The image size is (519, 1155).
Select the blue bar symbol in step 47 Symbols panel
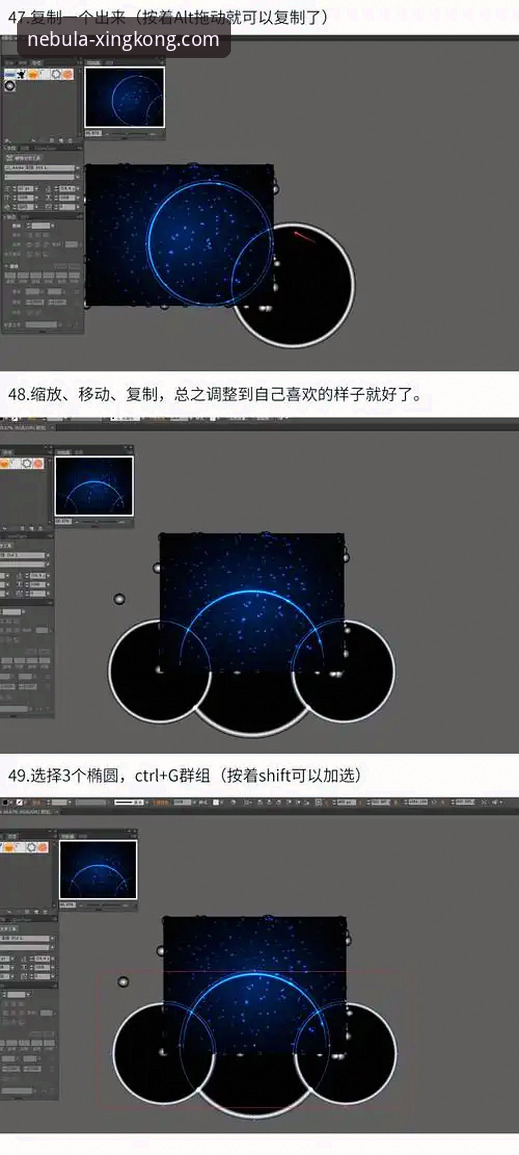[x=10, y=74]
